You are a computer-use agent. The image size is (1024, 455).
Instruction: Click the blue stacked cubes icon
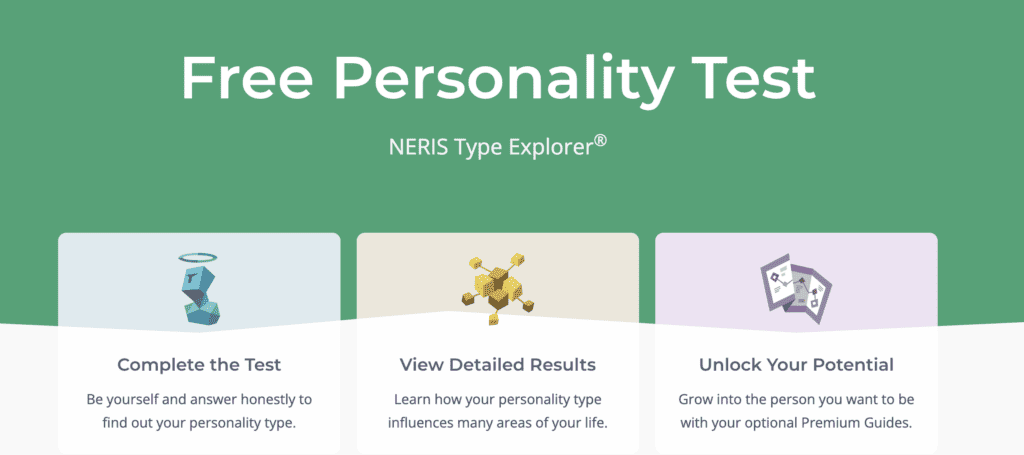click(x=199, y=292)
